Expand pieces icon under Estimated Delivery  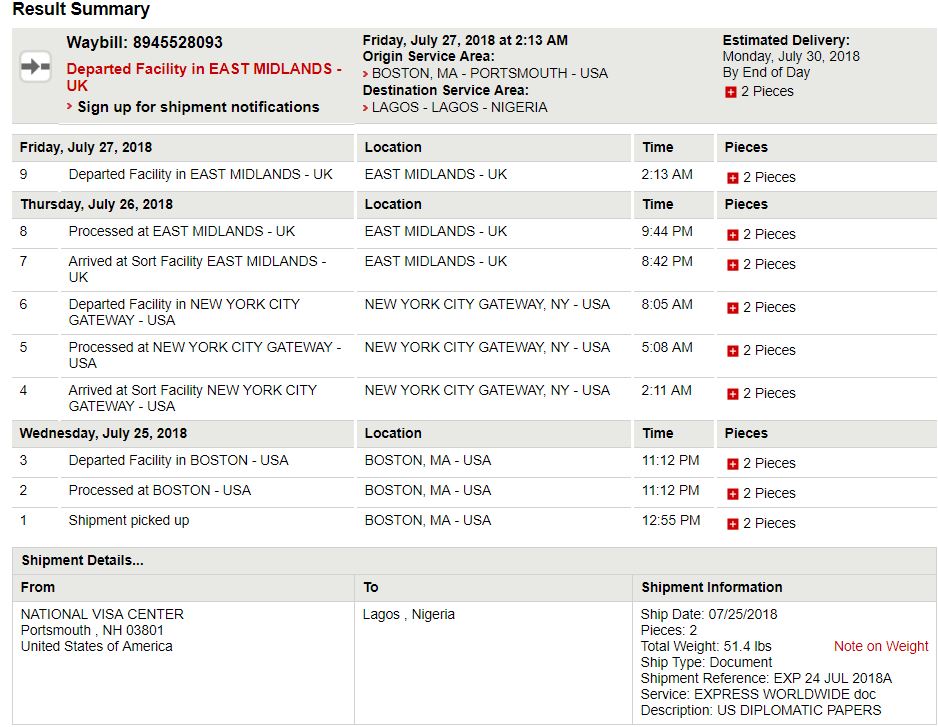point(730,92)
